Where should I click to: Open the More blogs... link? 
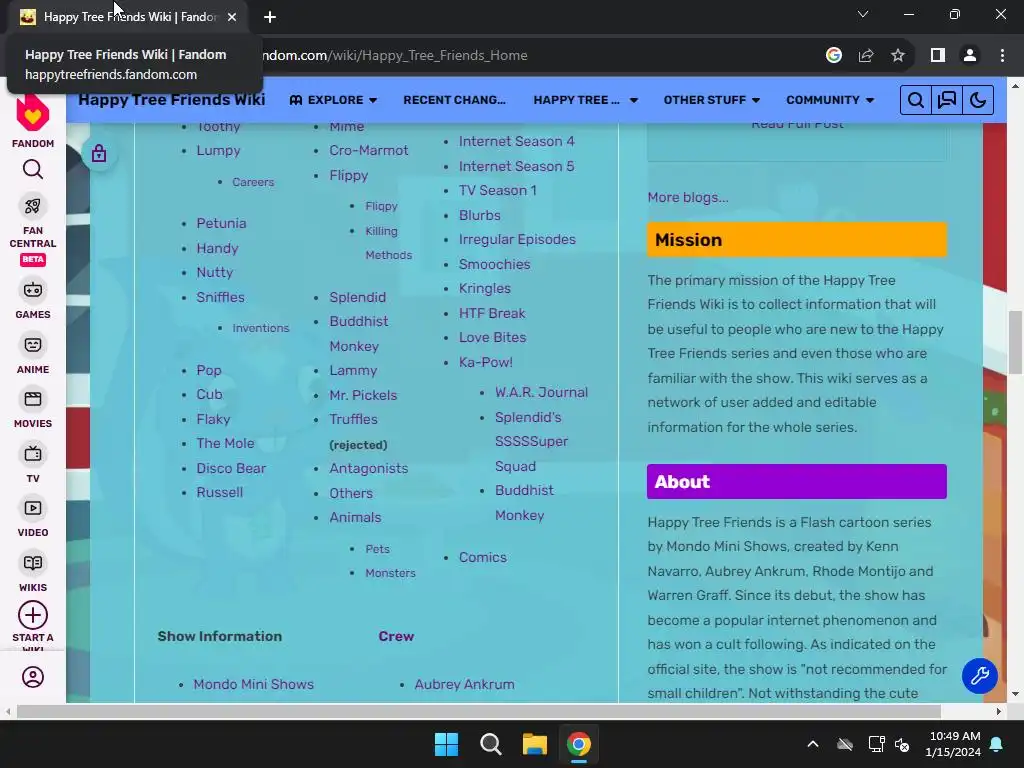[688, 197]
